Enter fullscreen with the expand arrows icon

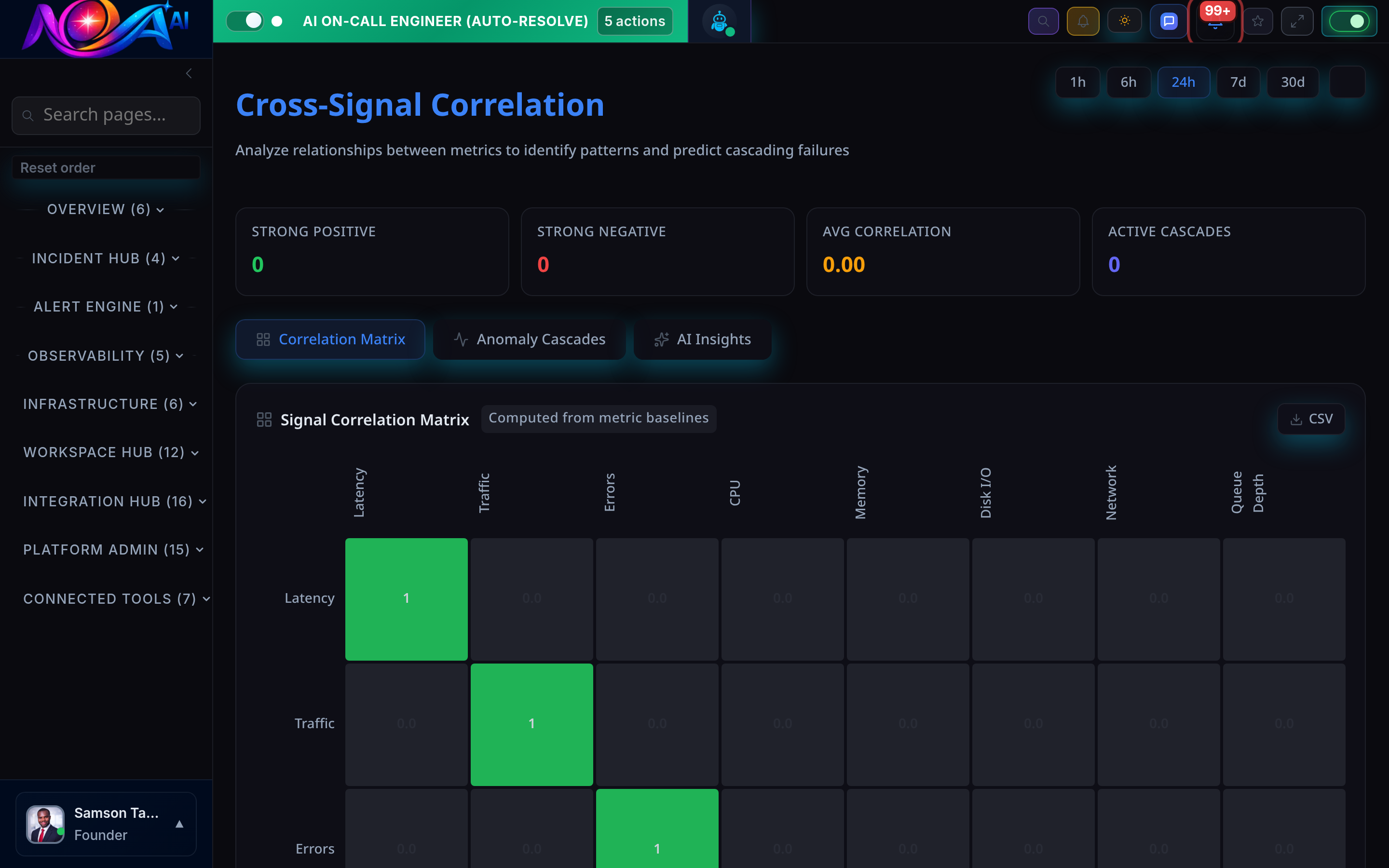point(1297,21)
